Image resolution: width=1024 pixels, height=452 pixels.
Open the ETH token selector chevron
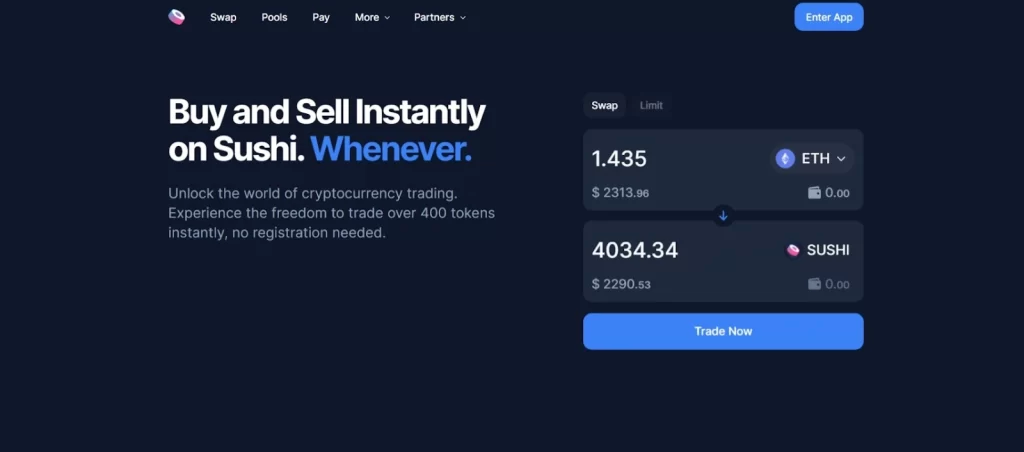841,159
